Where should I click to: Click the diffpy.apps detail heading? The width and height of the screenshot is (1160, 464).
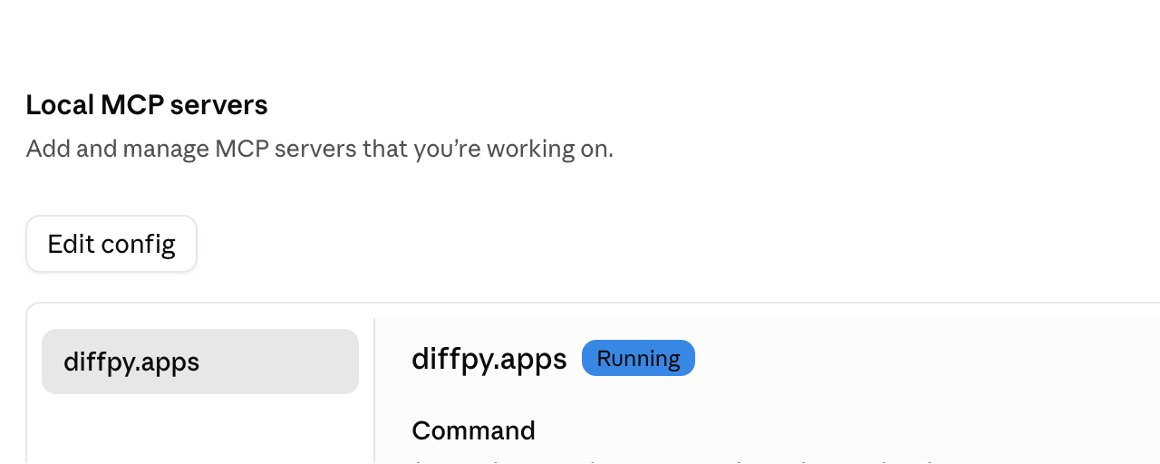pos(489,359)
